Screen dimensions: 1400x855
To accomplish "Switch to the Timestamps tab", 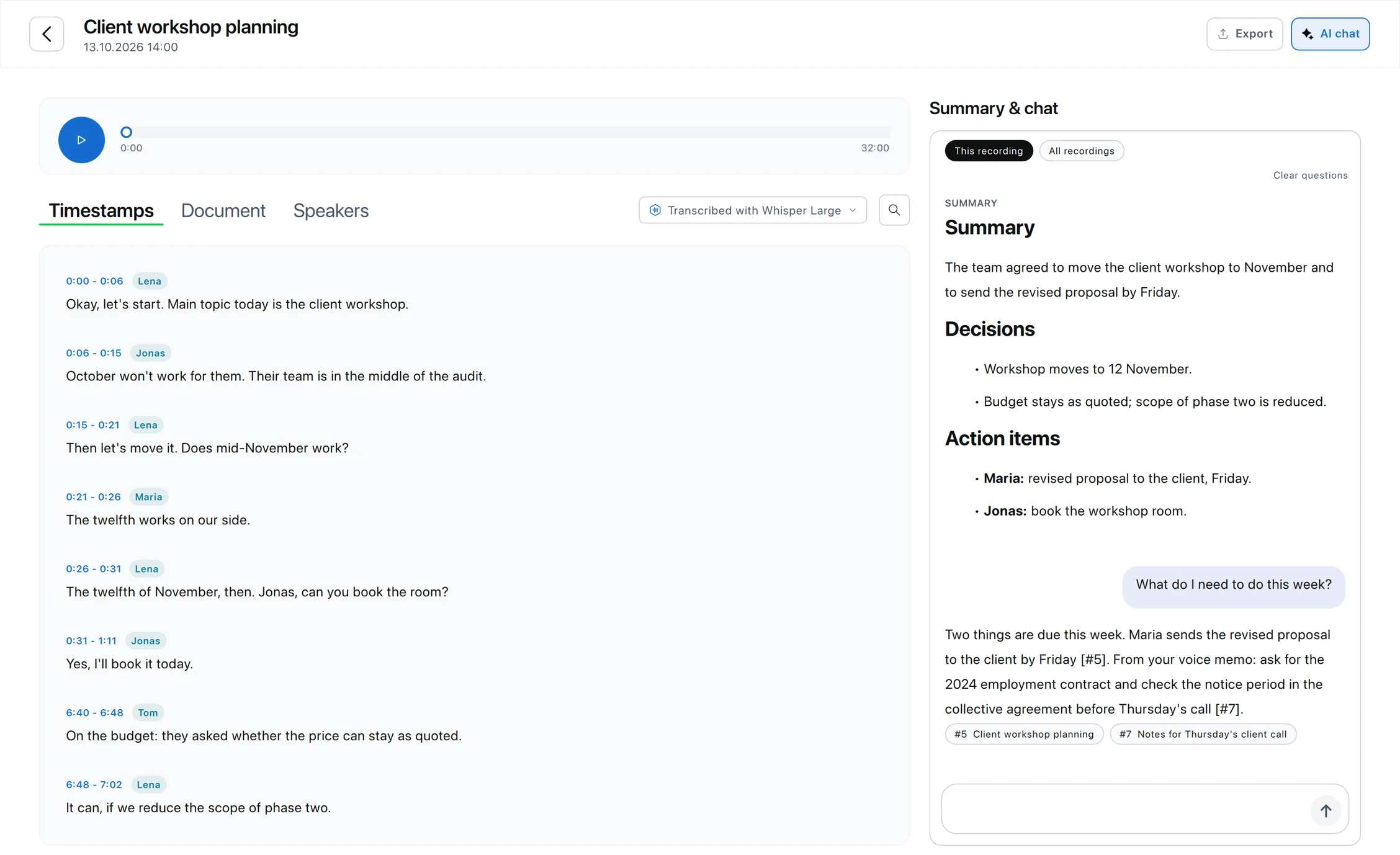I will click(101, 211).
